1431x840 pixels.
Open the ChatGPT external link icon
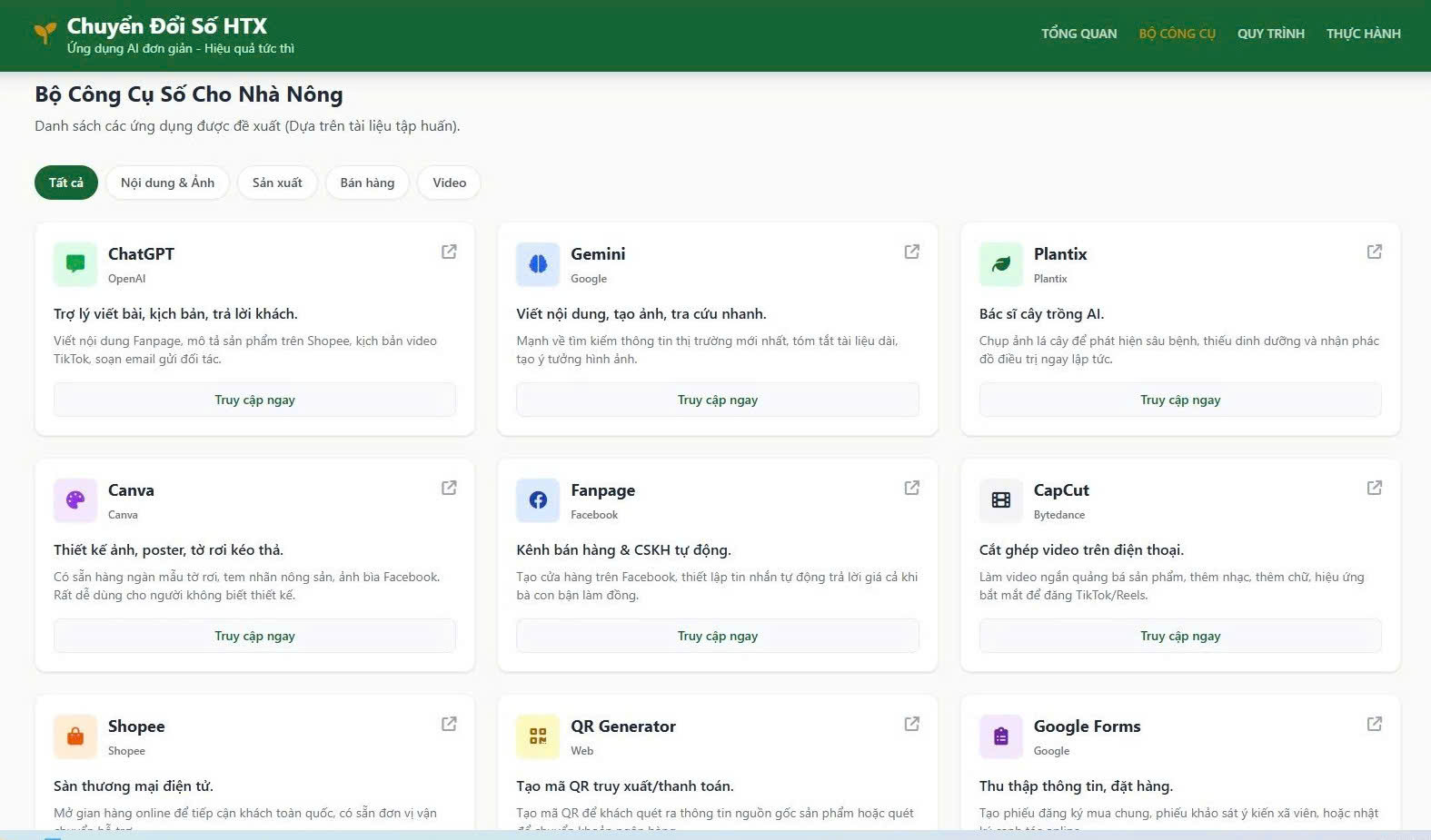coord(449,252)
